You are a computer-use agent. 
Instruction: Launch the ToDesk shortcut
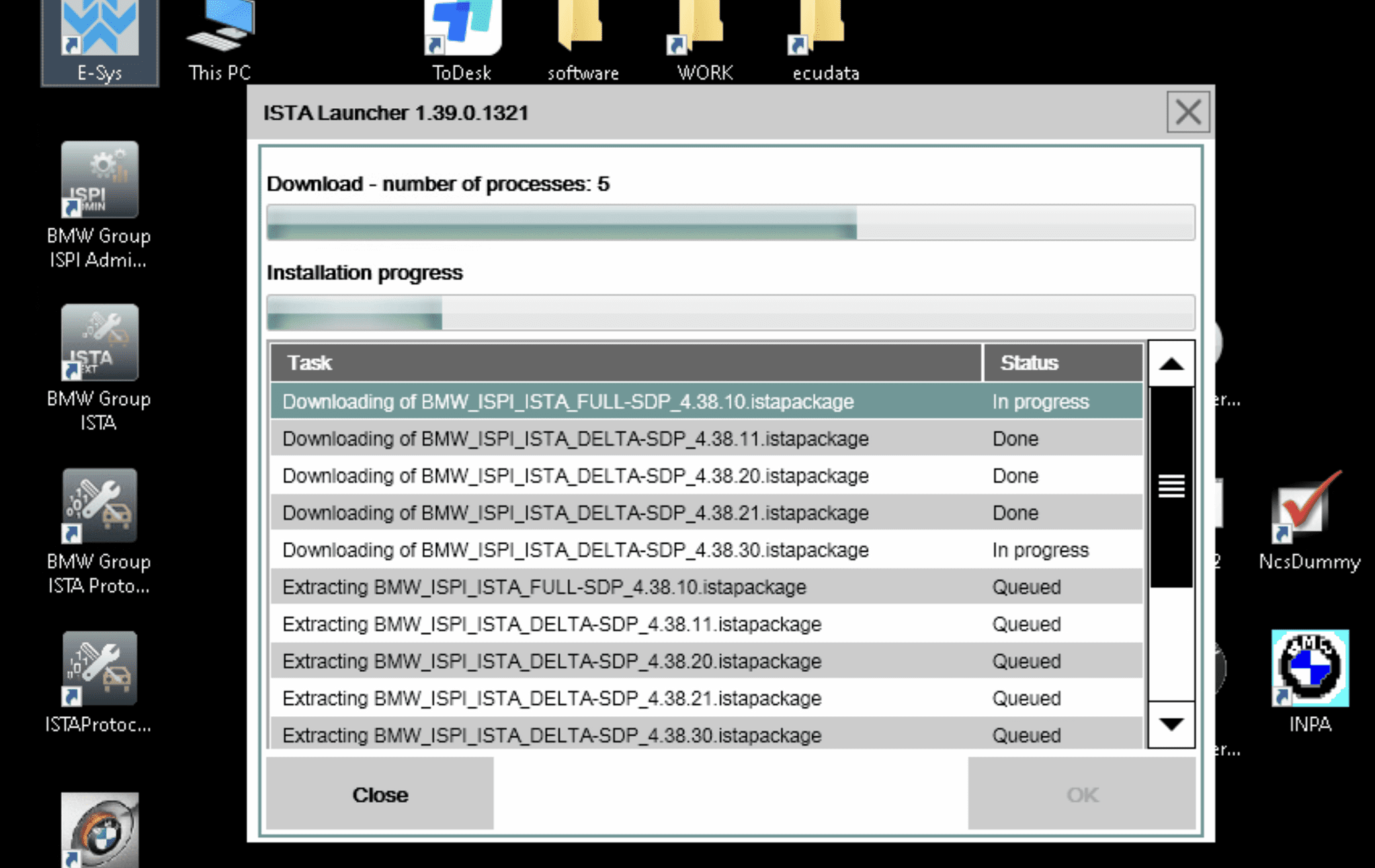[462, 42]
